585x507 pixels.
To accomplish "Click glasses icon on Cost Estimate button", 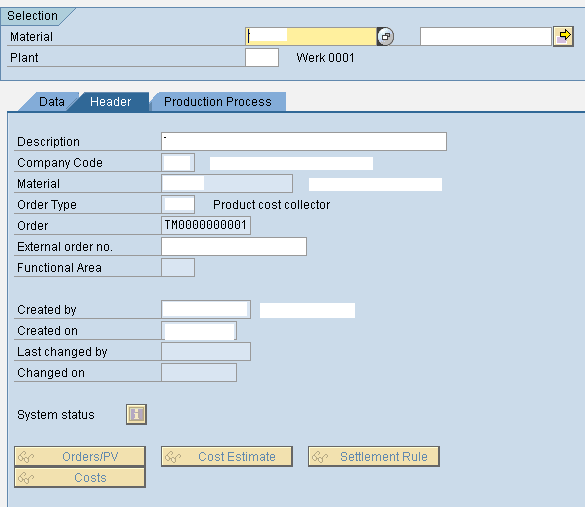I will click(x=173, y=457).
